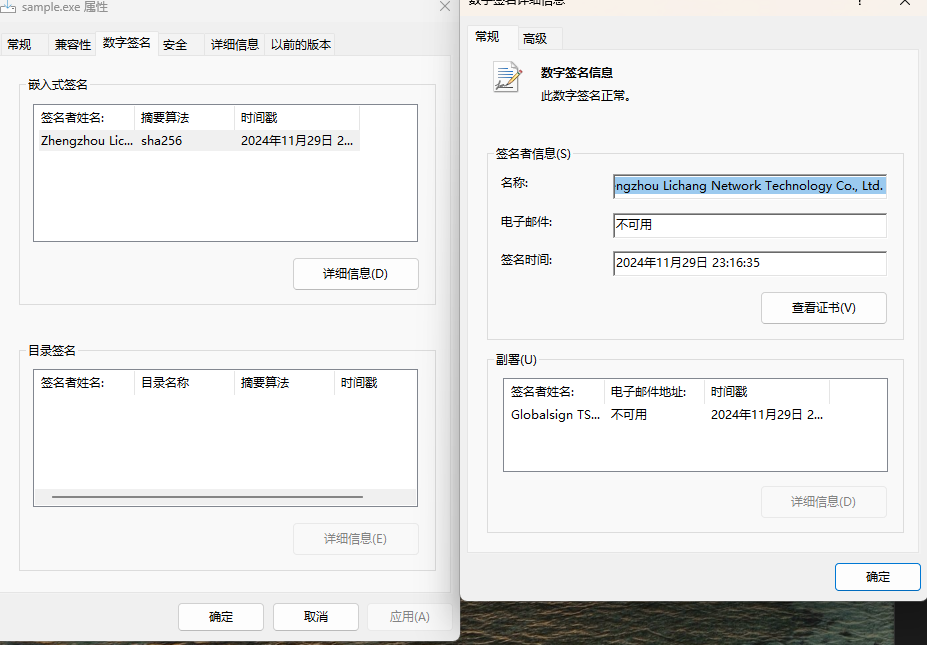
Task: Open the 以前的版本 tab
Action: click(300, 45)
